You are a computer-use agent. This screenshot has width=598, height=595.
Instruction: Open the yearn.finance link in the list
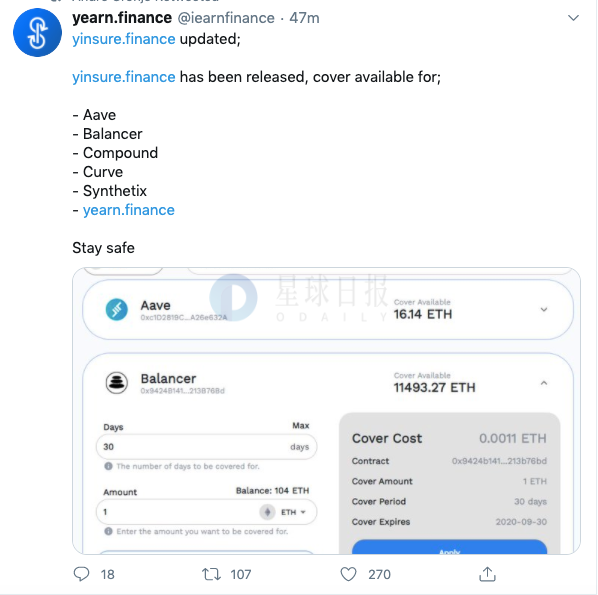click(129, 210)
